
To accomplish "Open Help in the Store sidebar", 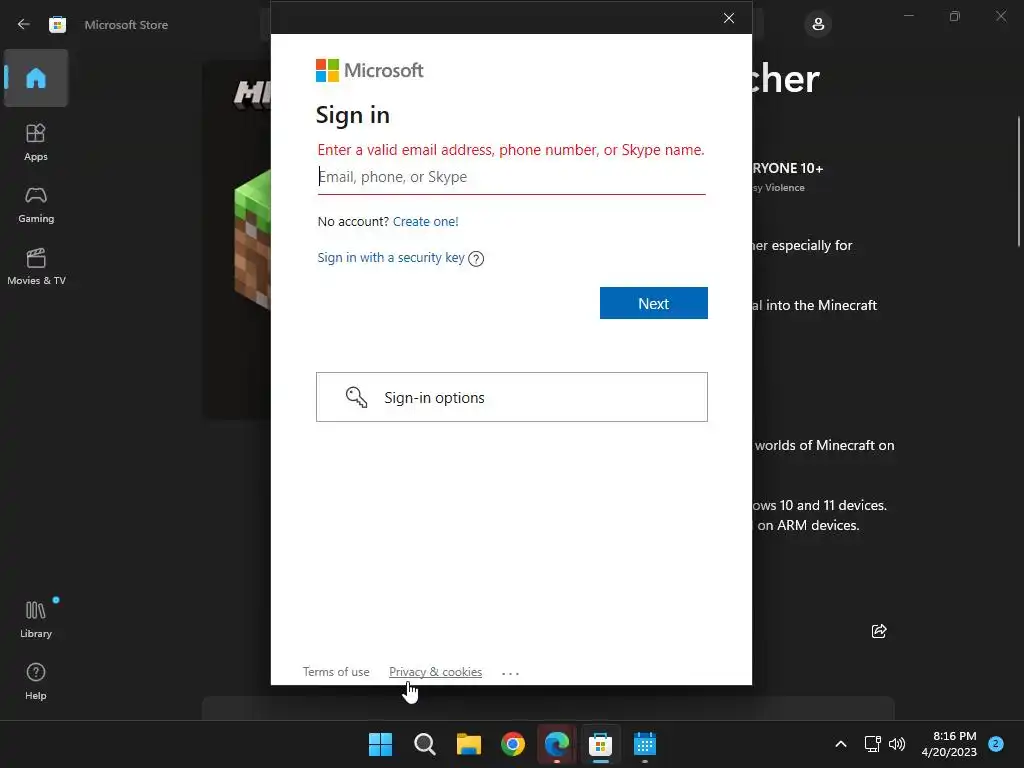I will [x=36, y=682].
